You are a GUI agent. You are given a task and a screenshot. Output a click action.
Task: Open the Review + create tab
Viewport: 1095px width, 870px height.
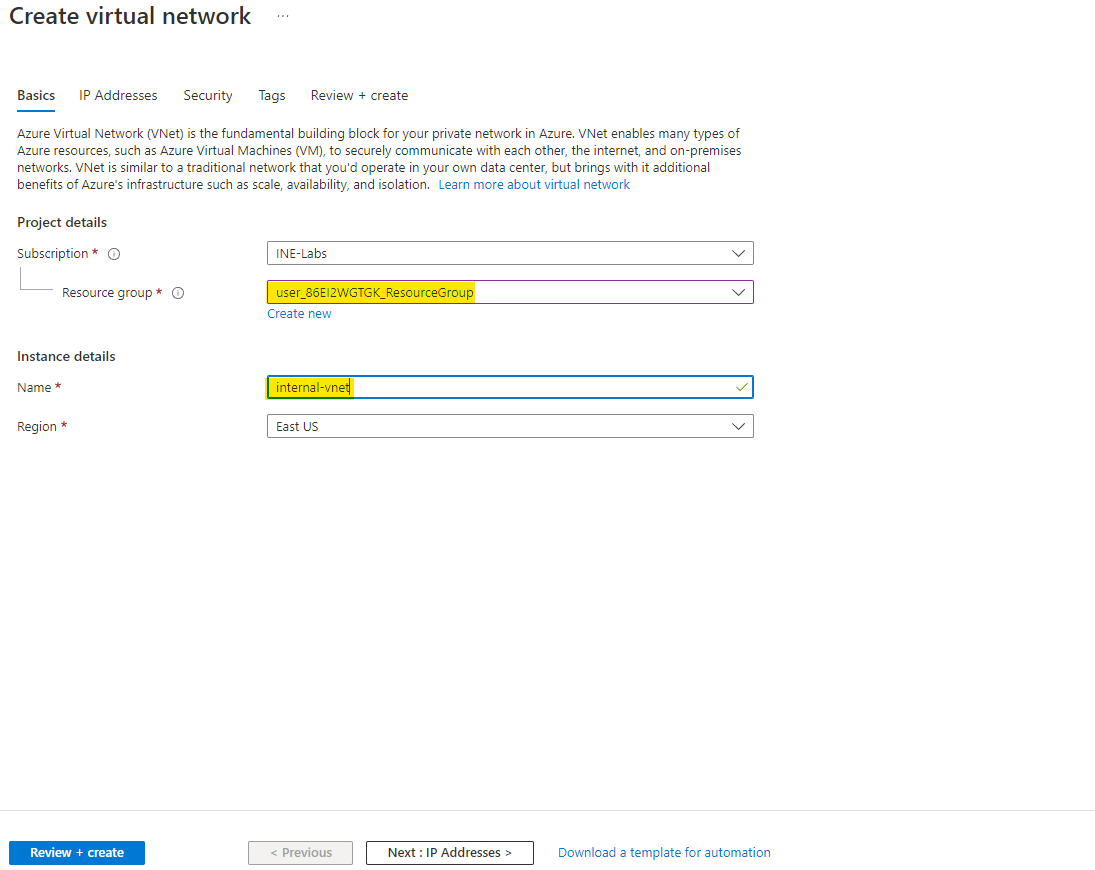coord(359,96)
